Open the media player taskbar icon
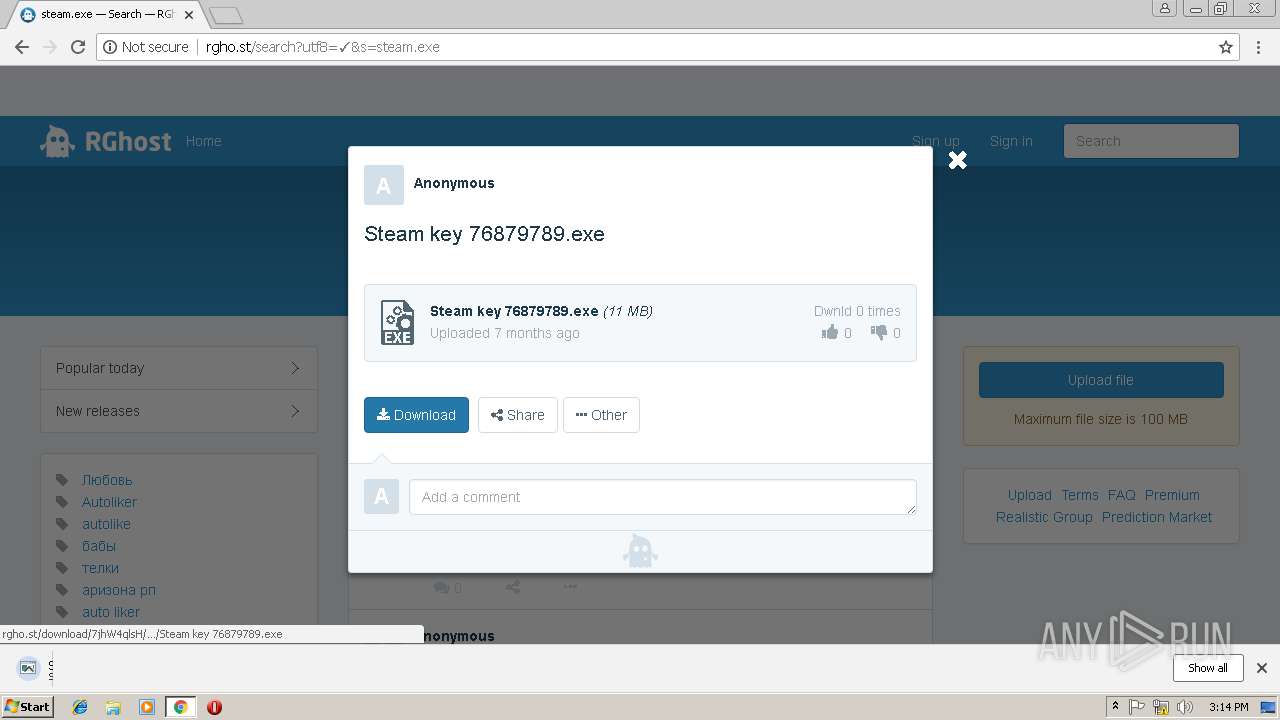The width and height of the screenshot is (1280, 720). click(147, 707)
